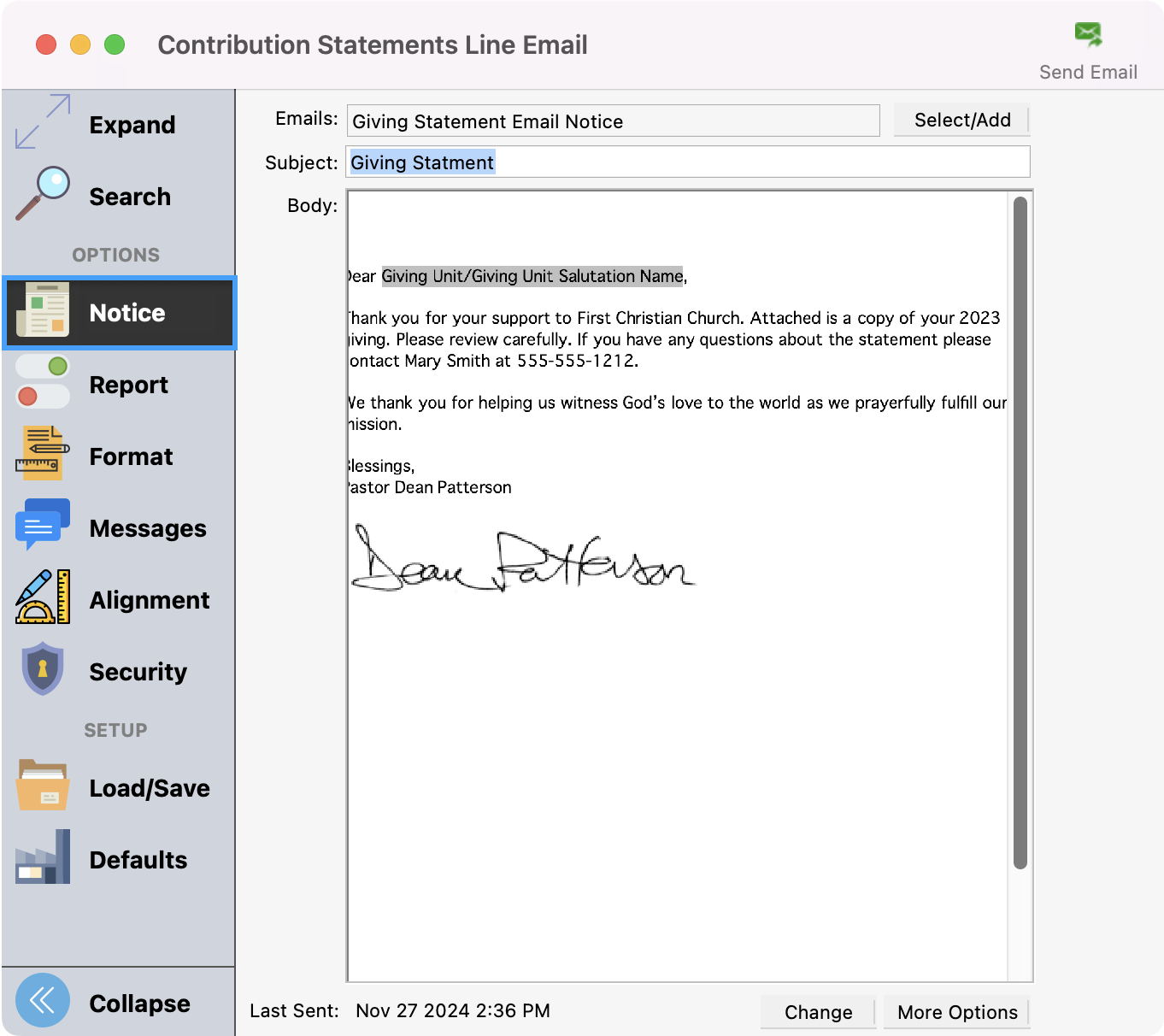Click the Select/Add button
The height and width of the screenshot is (1036, 1164).
coord(961,121)
